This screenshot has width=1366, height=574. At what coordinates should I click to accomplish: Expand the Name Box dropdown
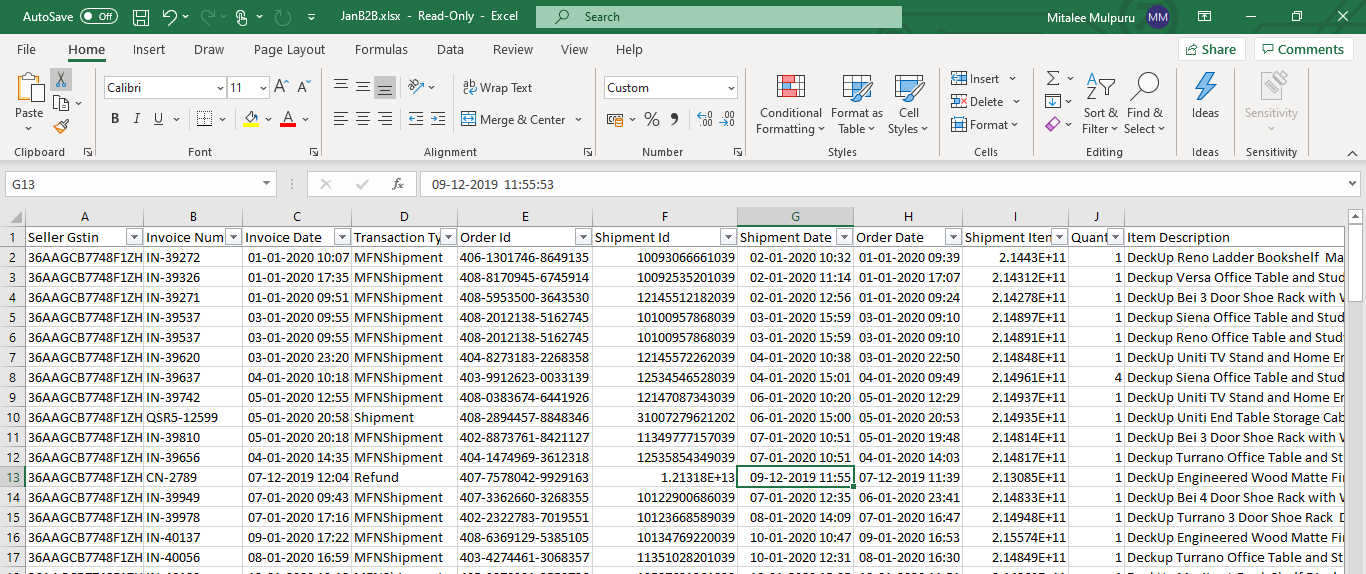coord(266,184)
